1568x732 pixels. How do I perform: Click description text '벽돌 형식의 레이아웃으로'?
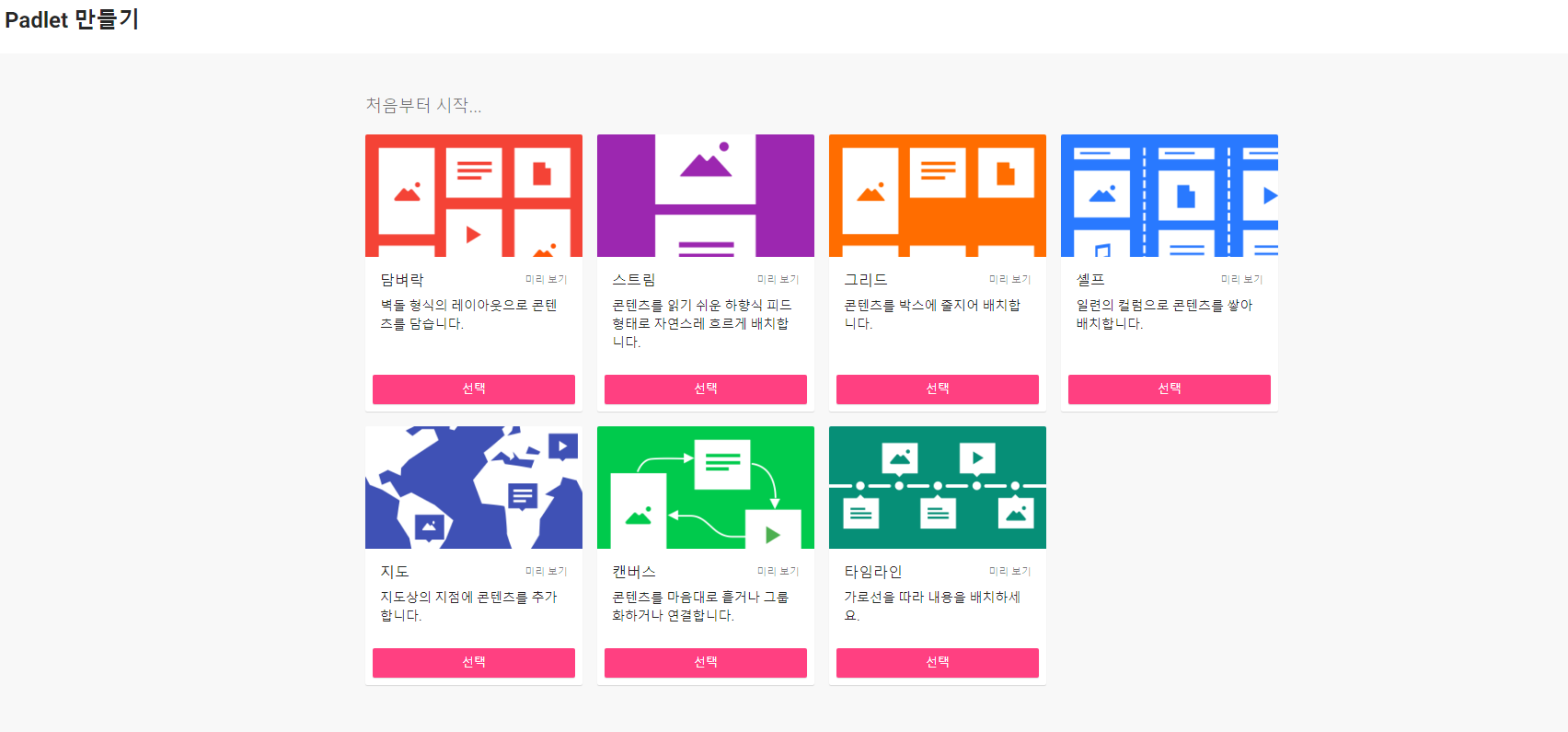454,305
